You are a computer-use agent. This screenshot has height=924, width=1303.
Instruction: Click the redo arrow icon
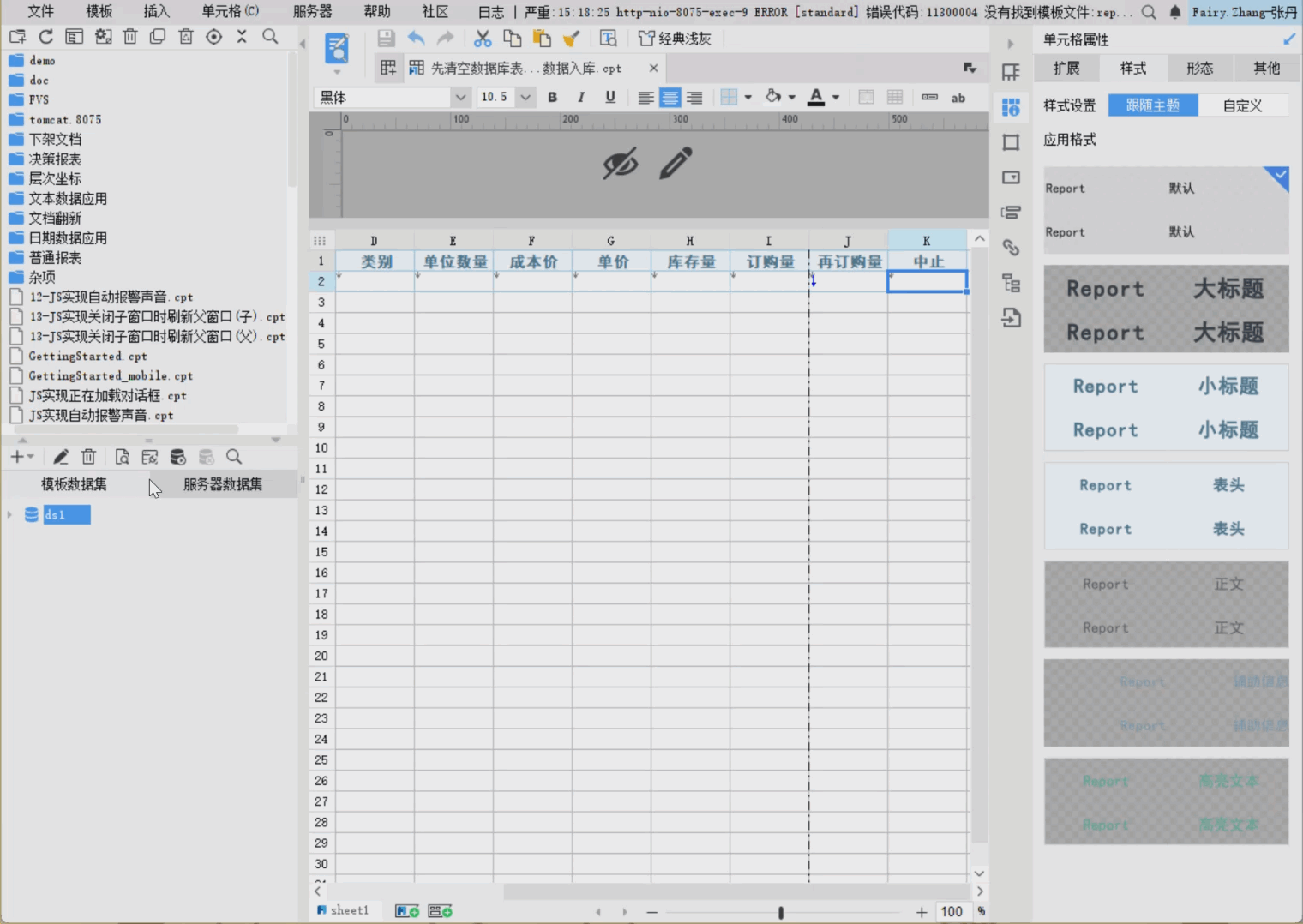446,39
